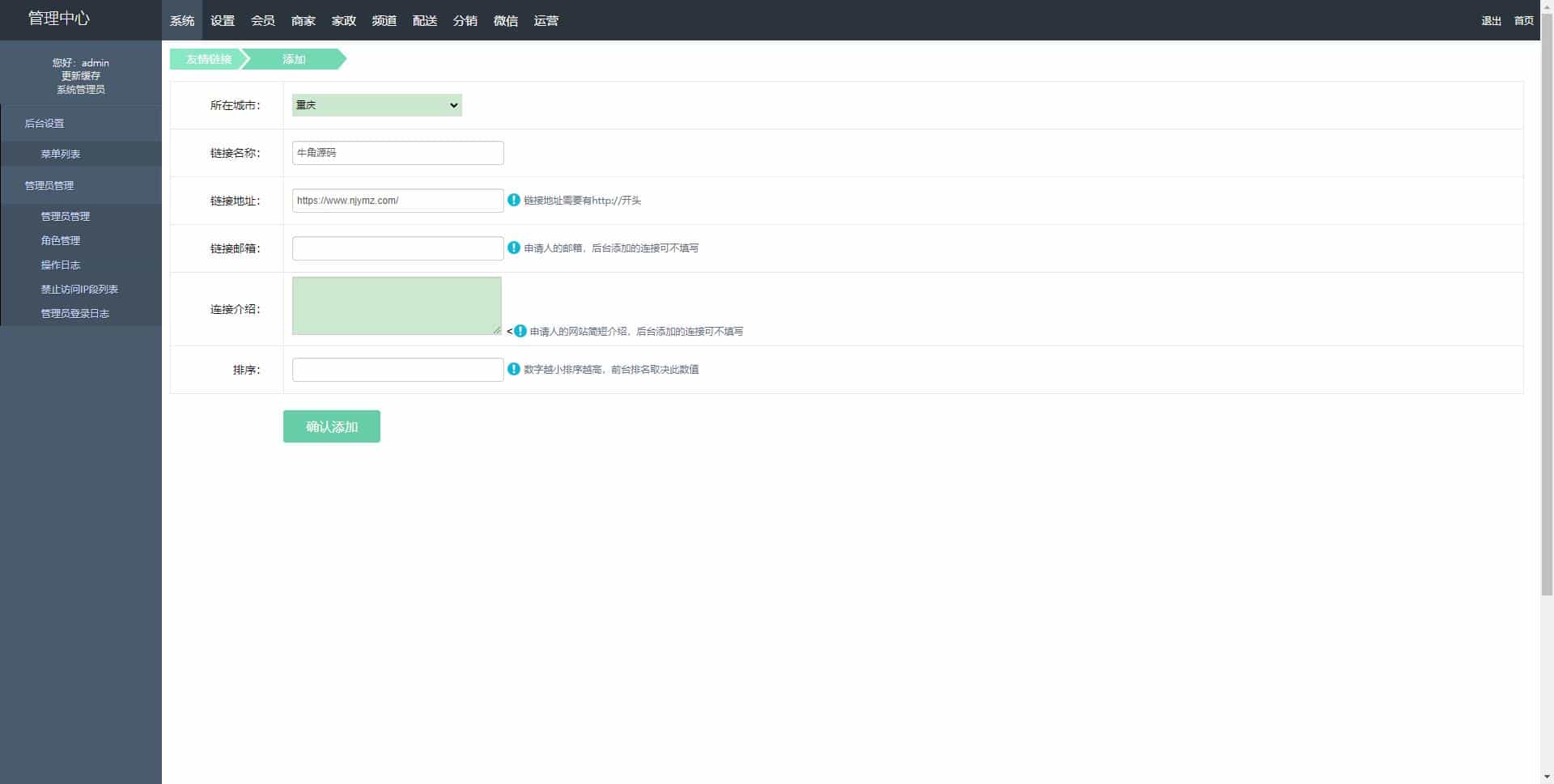Click the info icon beside 链接地址 hint

click(x=513, y=200)
